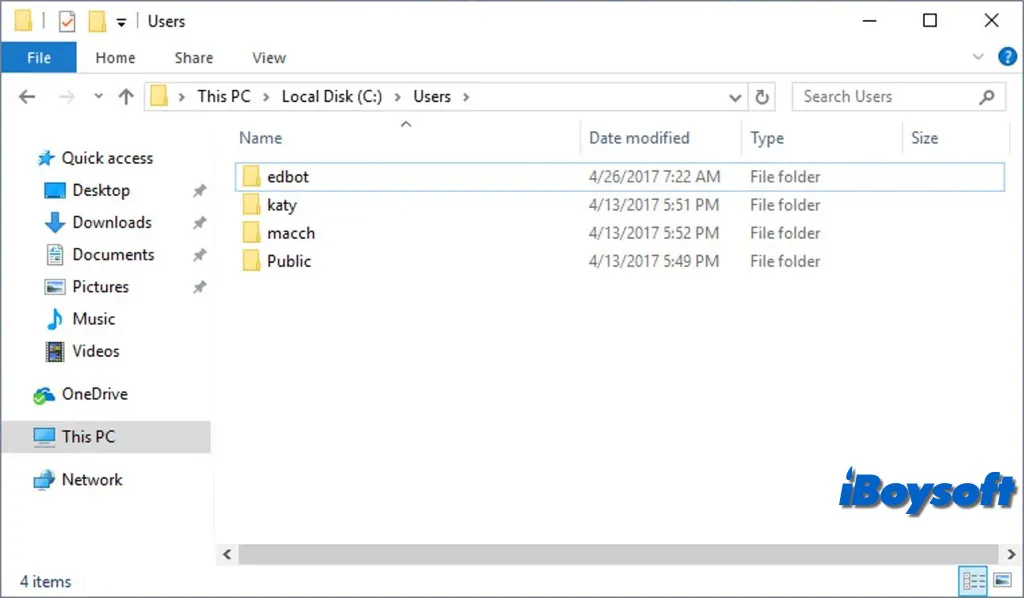Navigate to Local Disk (C:) via the breadcrumb
The height and width of the screenshot is (598, 1024).
(331, 96)
